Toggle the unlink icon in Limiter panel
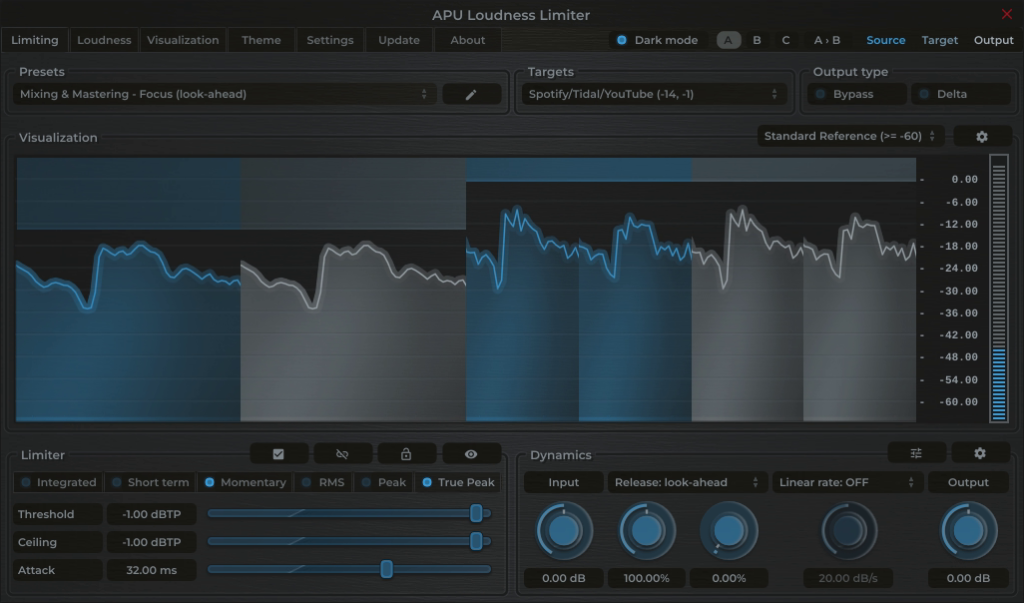The width and height of the screenshot is (1024, 603). (343, 453)
